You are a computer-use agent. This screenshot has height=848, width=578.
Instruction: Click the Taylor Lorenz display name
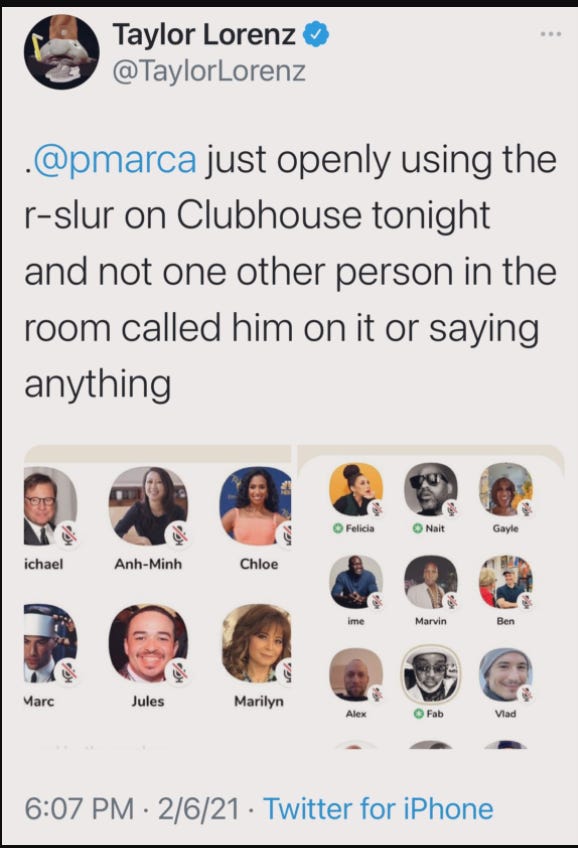(204, 35)
